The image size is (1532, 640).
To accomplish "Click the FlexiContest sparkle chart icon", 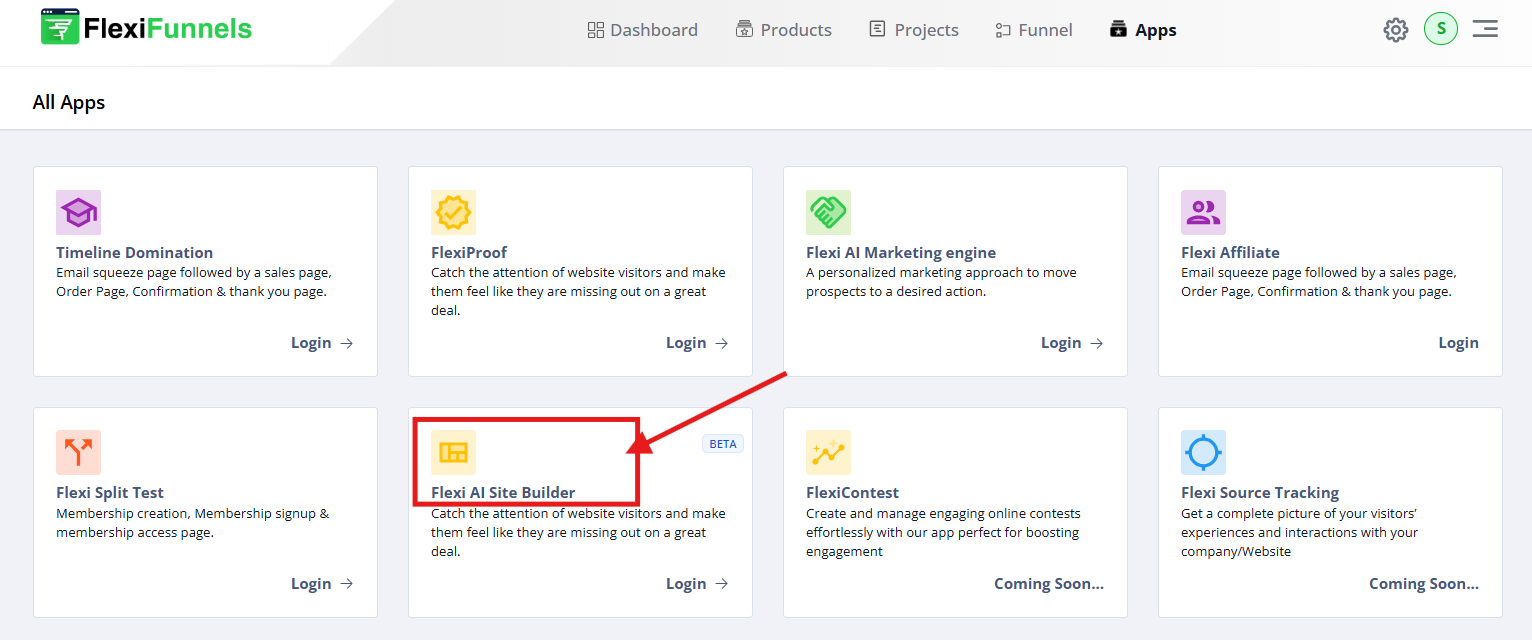I will coord(828,452).
